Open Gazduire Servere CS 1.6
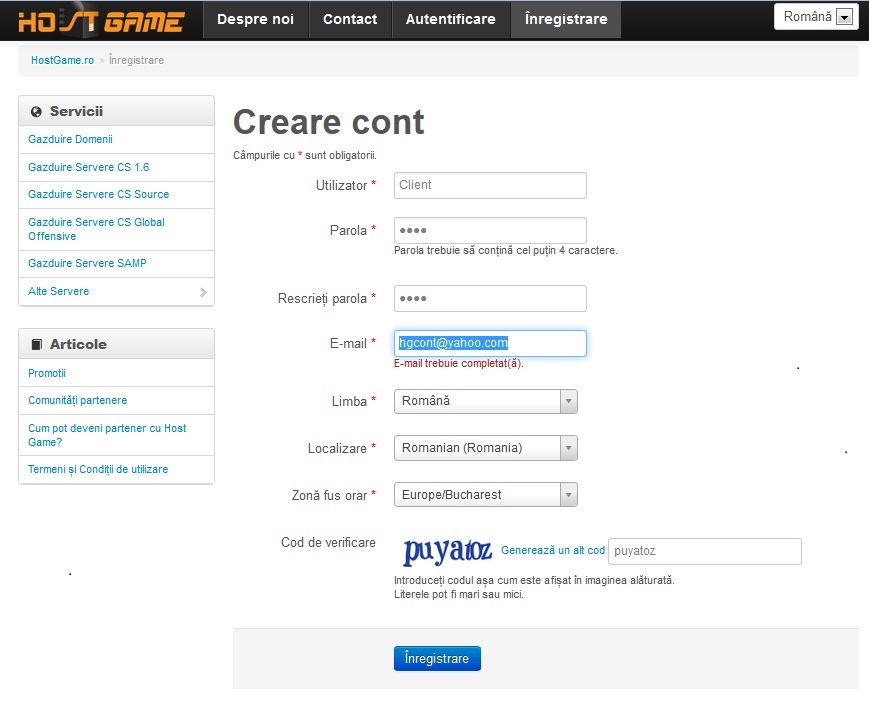The image size is (869, 701). click(89, 167)
